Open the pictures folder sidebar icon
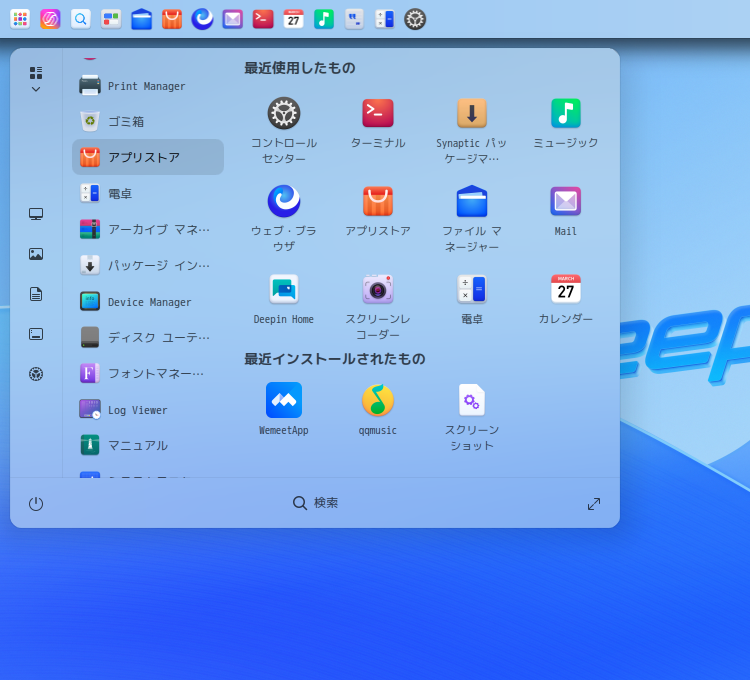Screen dimensions: 750x680 click(36, 254)
